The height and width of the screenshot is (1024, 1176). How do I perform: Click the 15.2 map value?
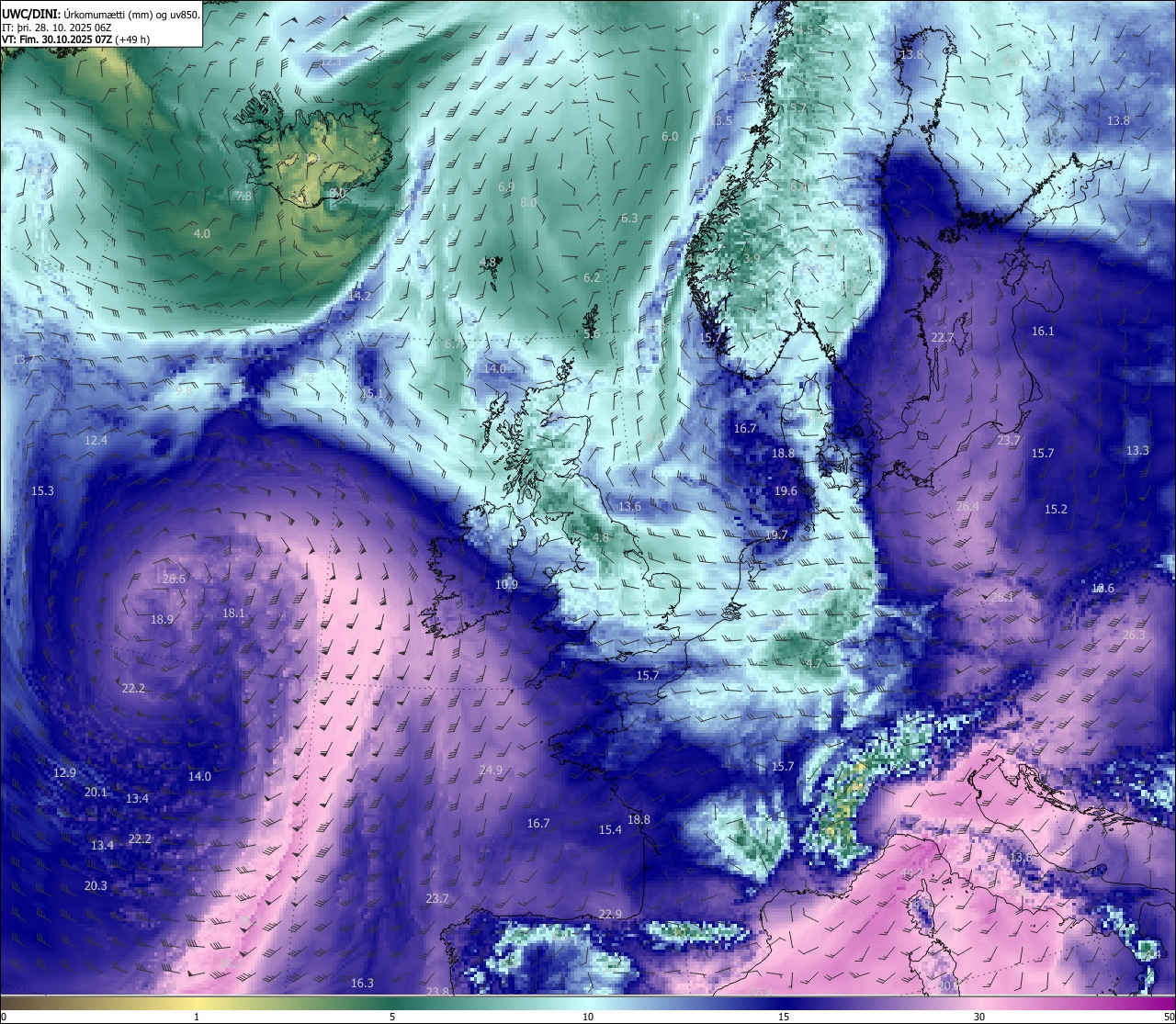(x=1056, y=510)
